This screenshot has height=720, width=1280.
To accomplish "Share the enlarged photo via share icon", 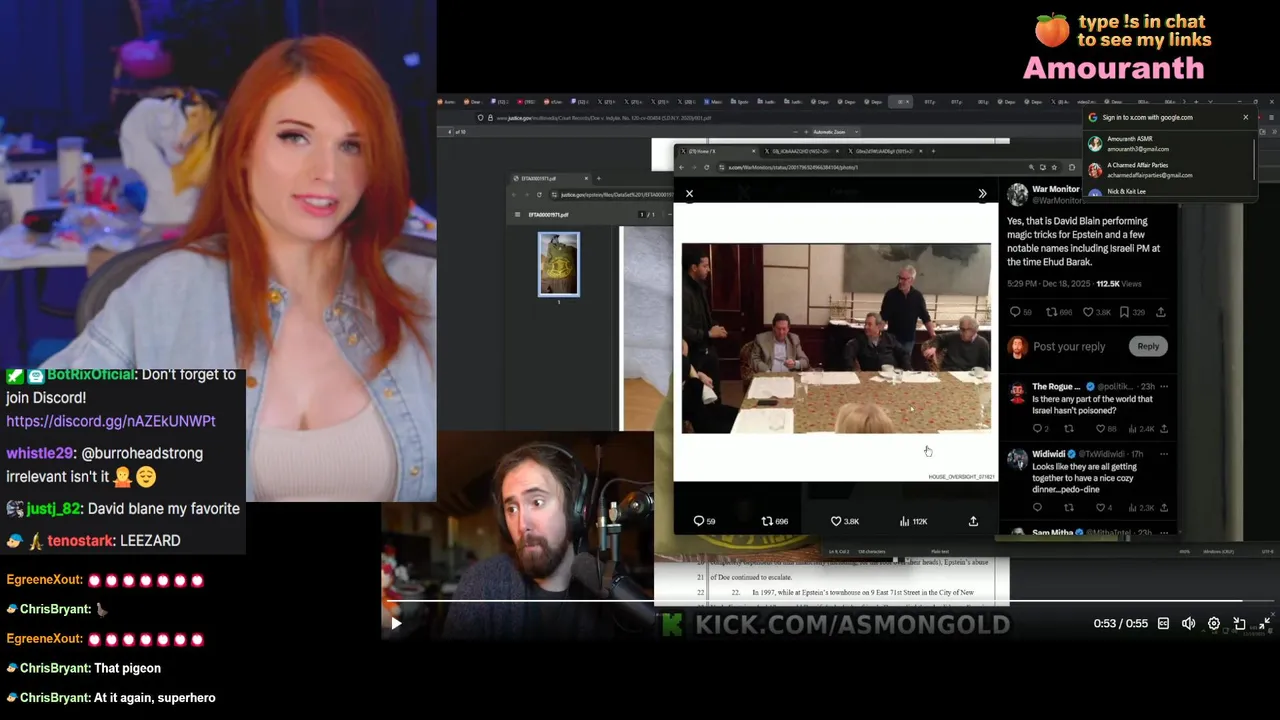I will (x=973, y=521).
